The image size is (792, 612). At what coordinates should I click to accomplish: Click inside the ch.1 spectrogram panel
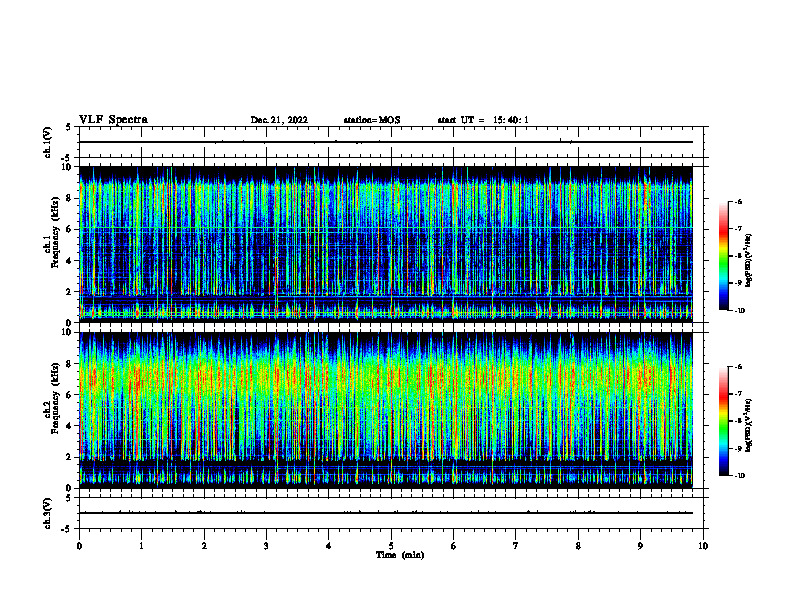pyautogui.click(x=386, y=244)
